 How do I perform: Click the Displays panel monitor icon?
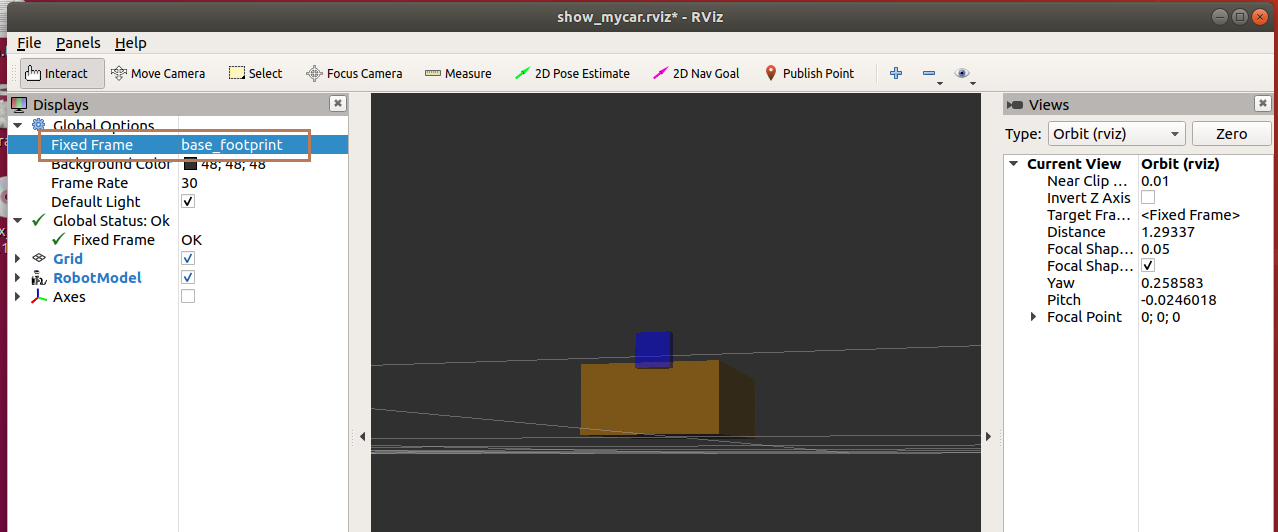[x=19, y=104]
